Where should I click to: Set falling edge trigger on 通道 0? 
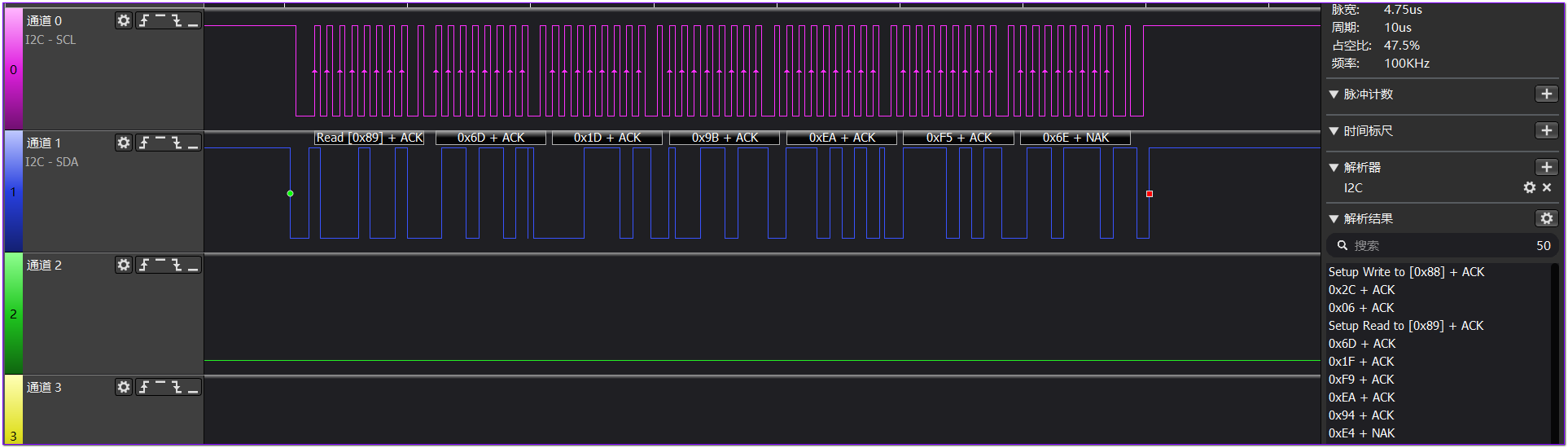tap(177, 20)
